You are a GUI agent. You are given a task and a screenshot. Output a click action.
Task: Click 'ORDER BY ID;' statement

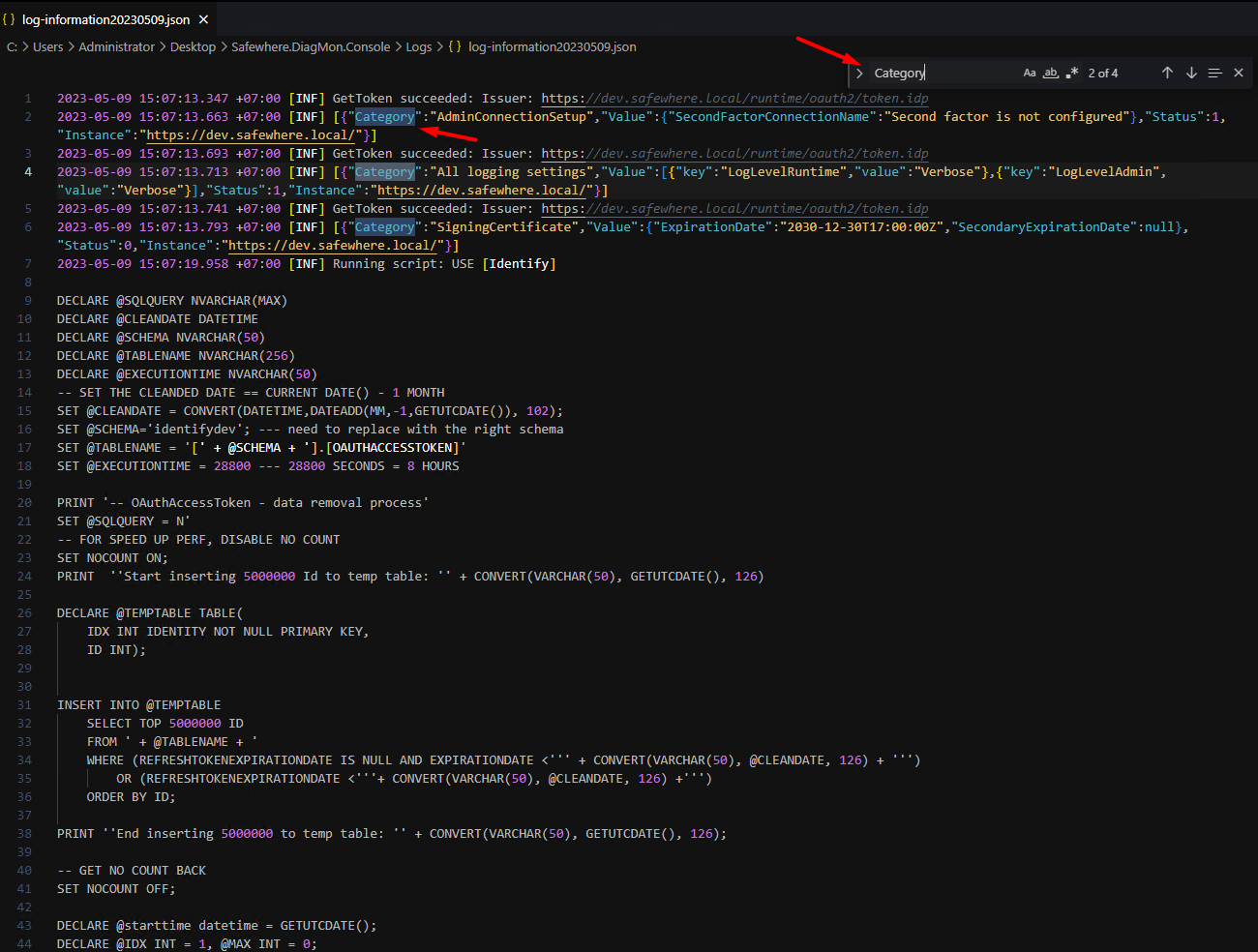(132, 796)
